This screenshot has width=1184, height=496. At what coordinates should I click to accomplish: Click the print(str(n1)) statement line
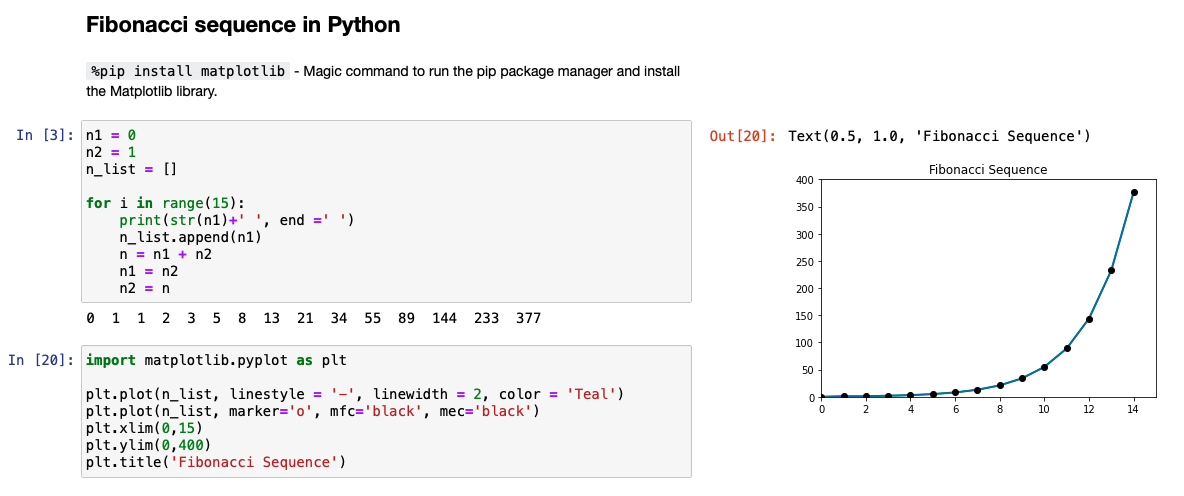click(x=236, y=220)
